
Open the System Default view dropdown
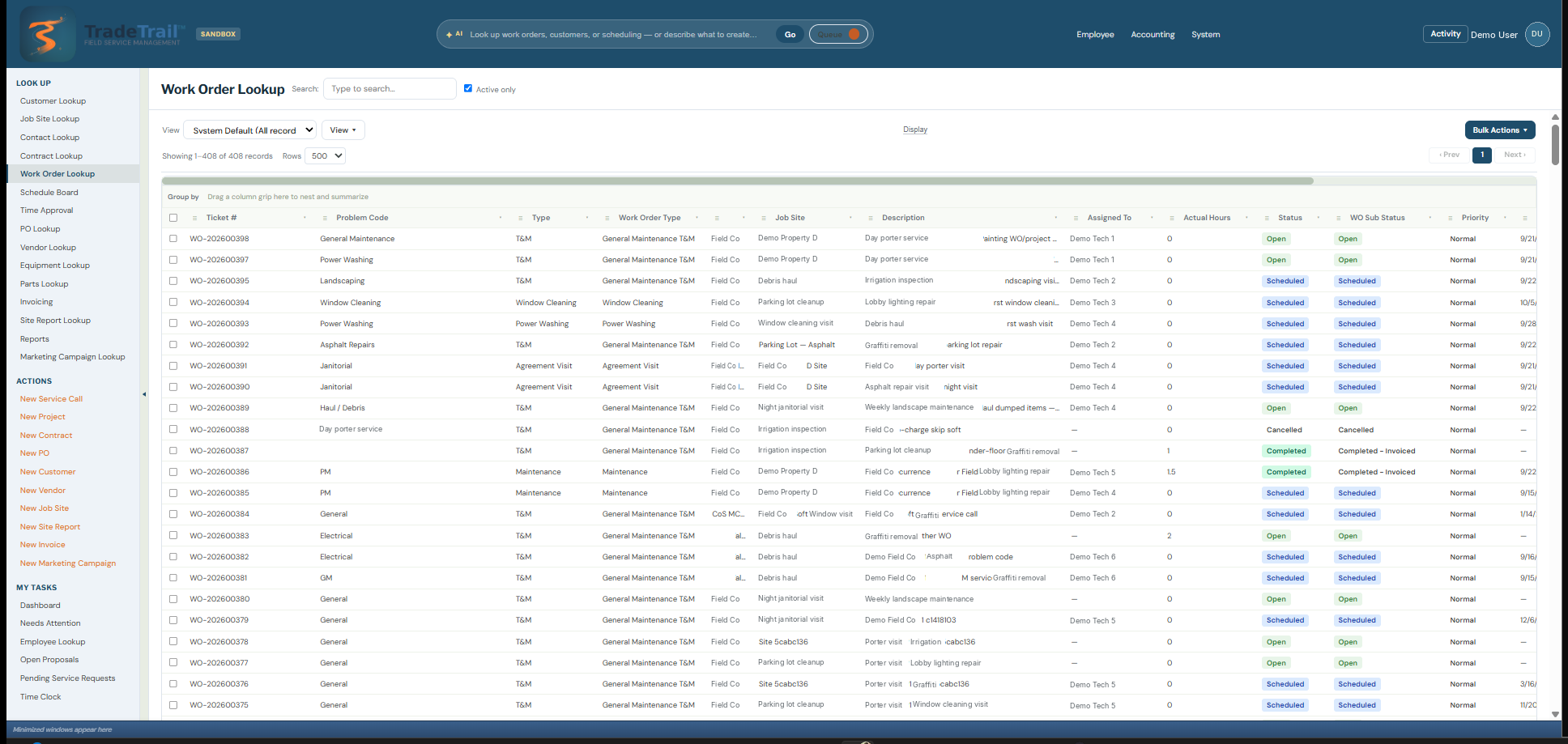click(x=250, y=130)
